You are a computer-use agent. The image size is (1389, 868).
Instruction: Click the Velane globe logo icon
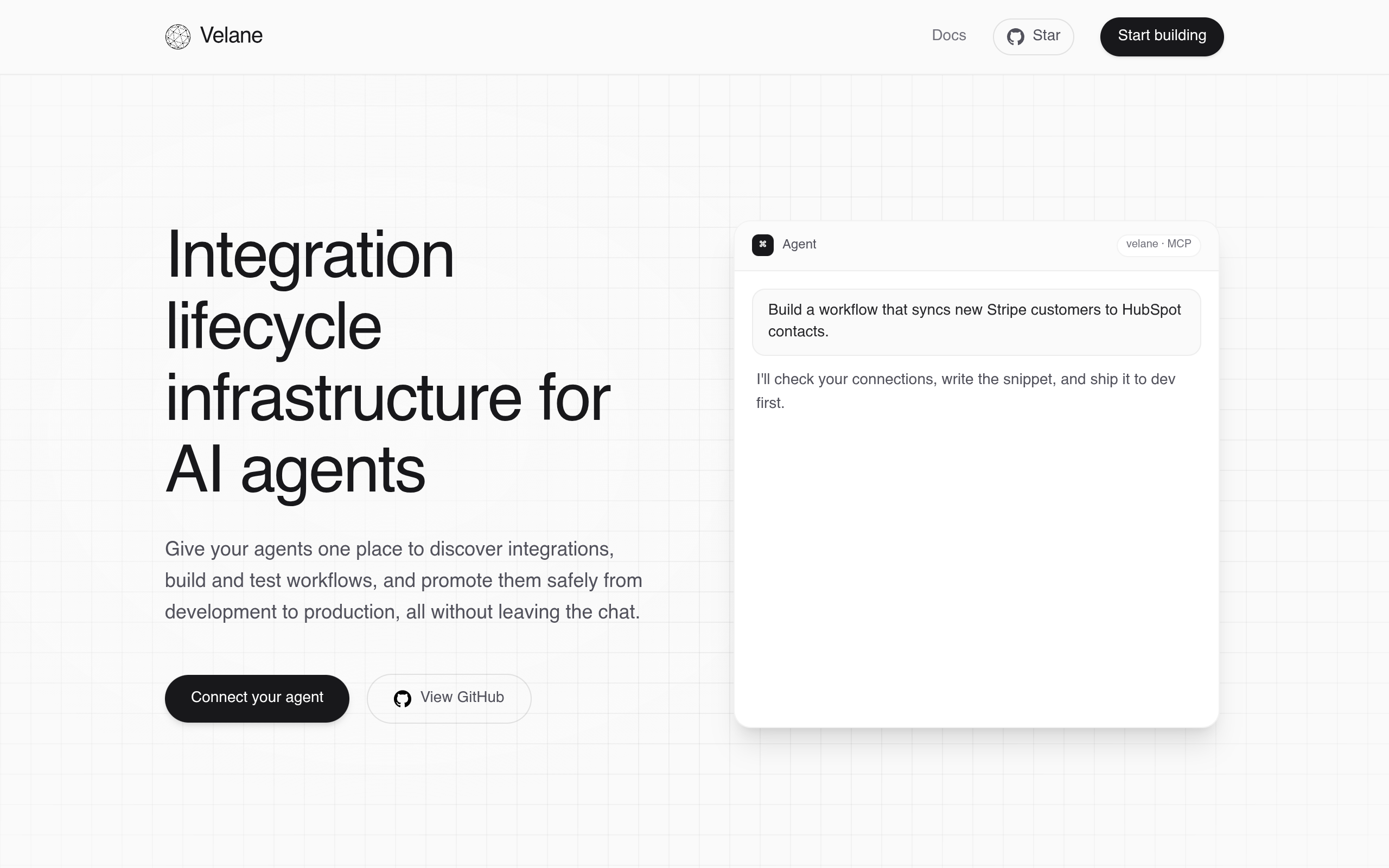point(178,37)
